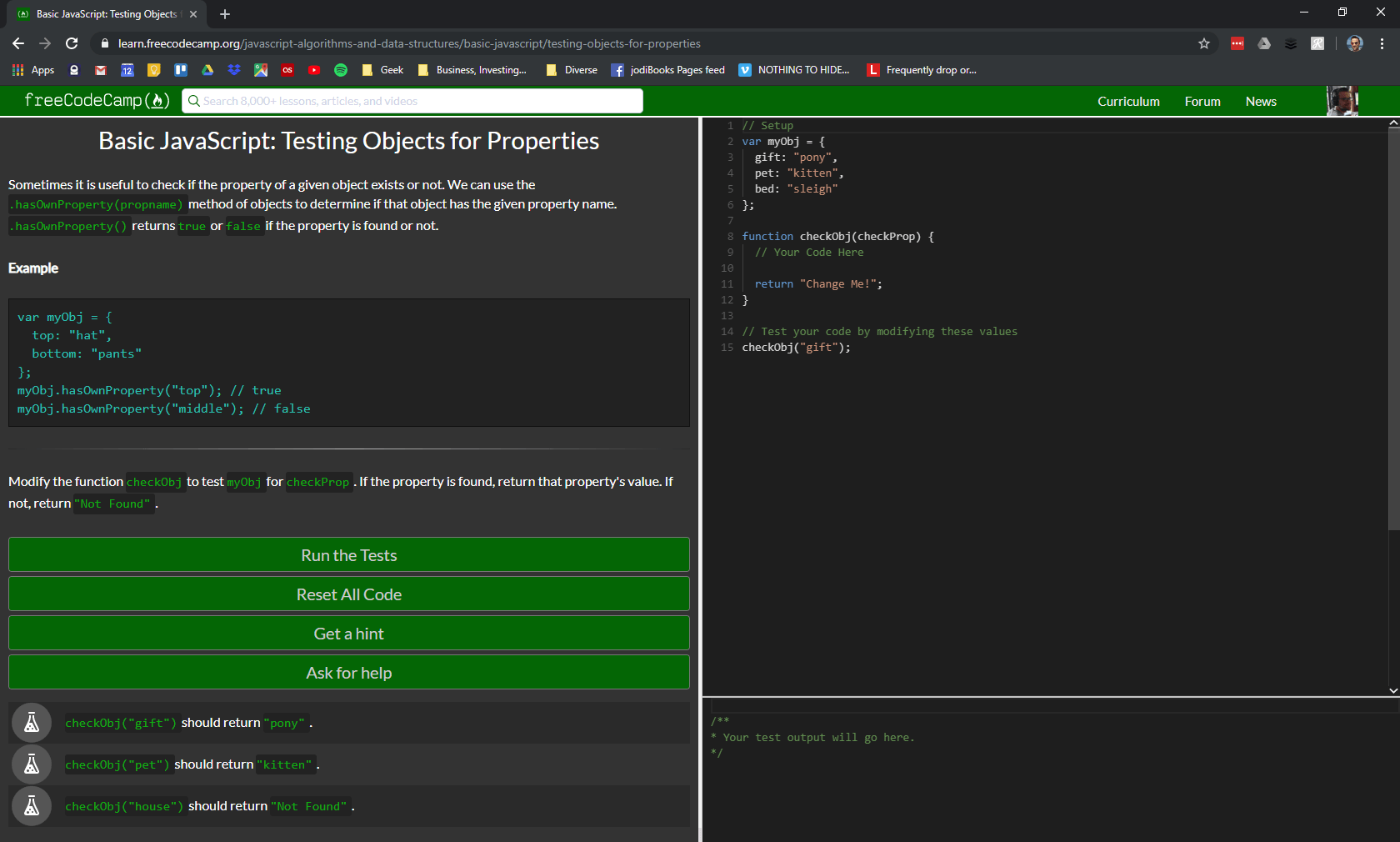Open the Gmail bookmark
Viewport: 1400px width, 842px height.
(x=101, y=70)
